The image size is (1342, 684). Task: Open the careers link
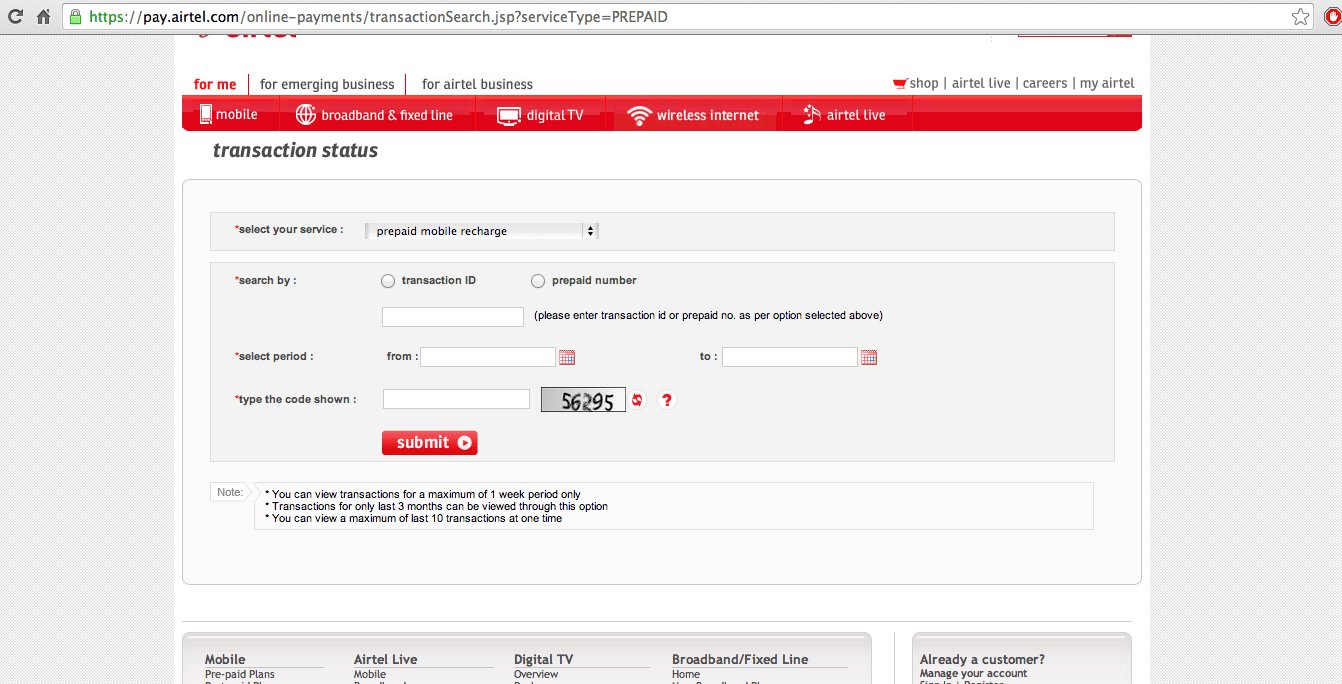point(1045,83)
